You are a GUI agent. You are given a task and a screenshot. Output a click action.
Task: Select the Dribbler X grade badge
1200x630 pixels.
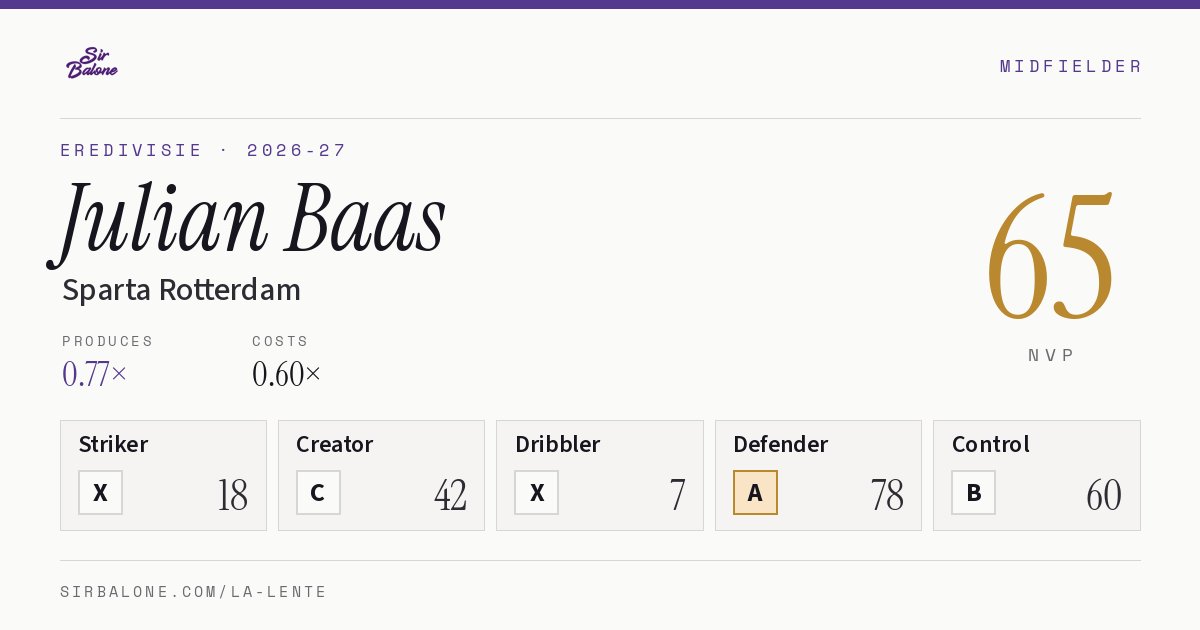tap(537, 492)
